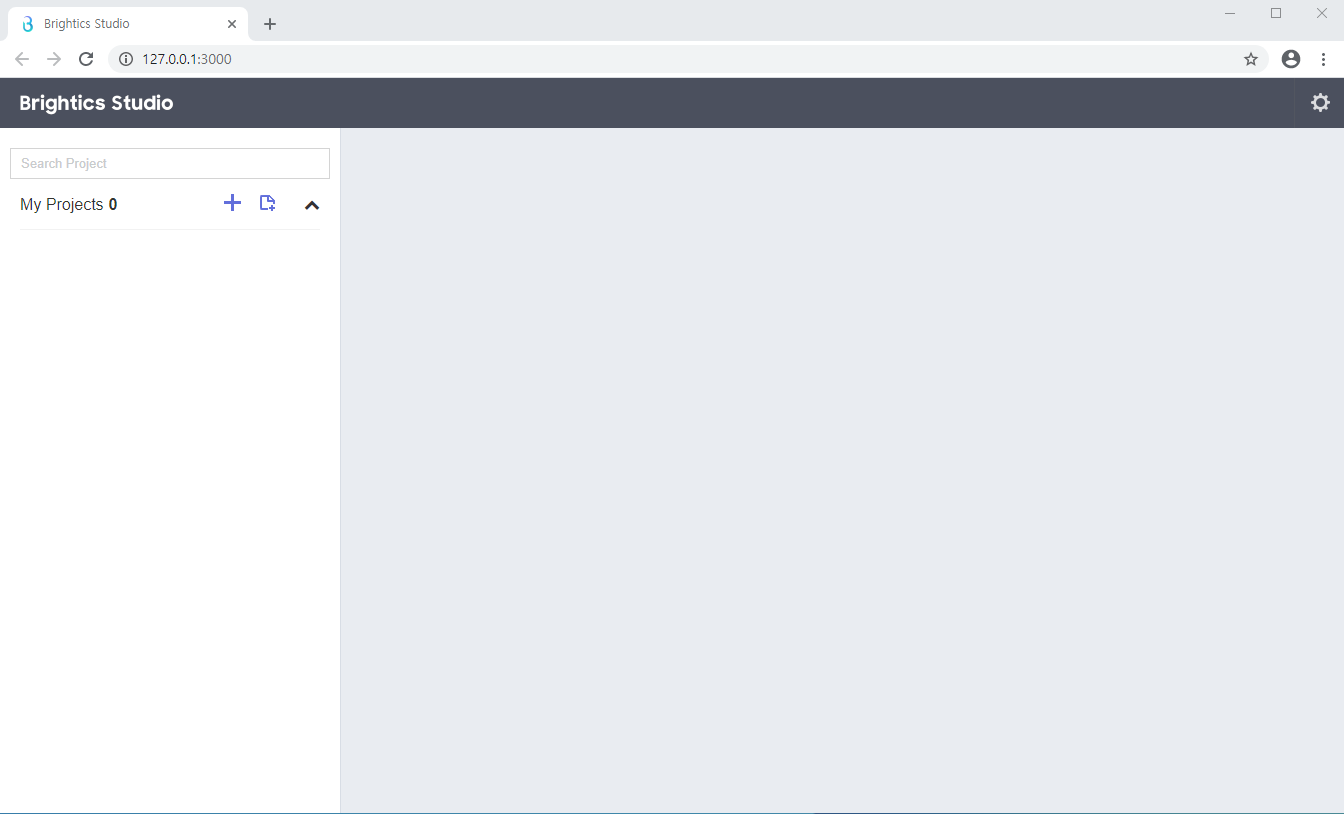Import a project file icon

tap(268, 203)
